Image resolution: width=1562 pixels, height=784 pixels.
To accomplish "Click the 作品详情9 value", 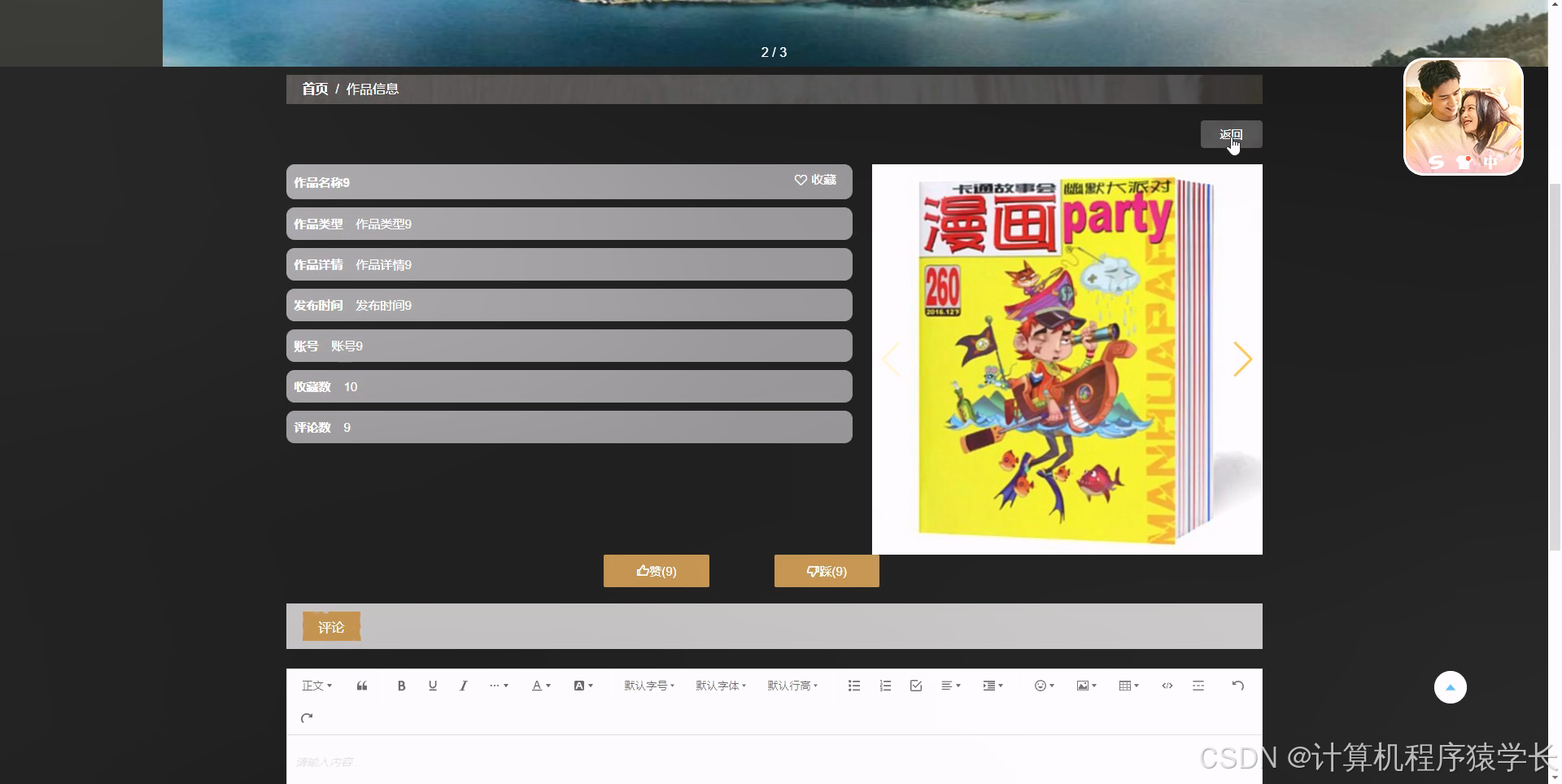I will pos(383,264).
